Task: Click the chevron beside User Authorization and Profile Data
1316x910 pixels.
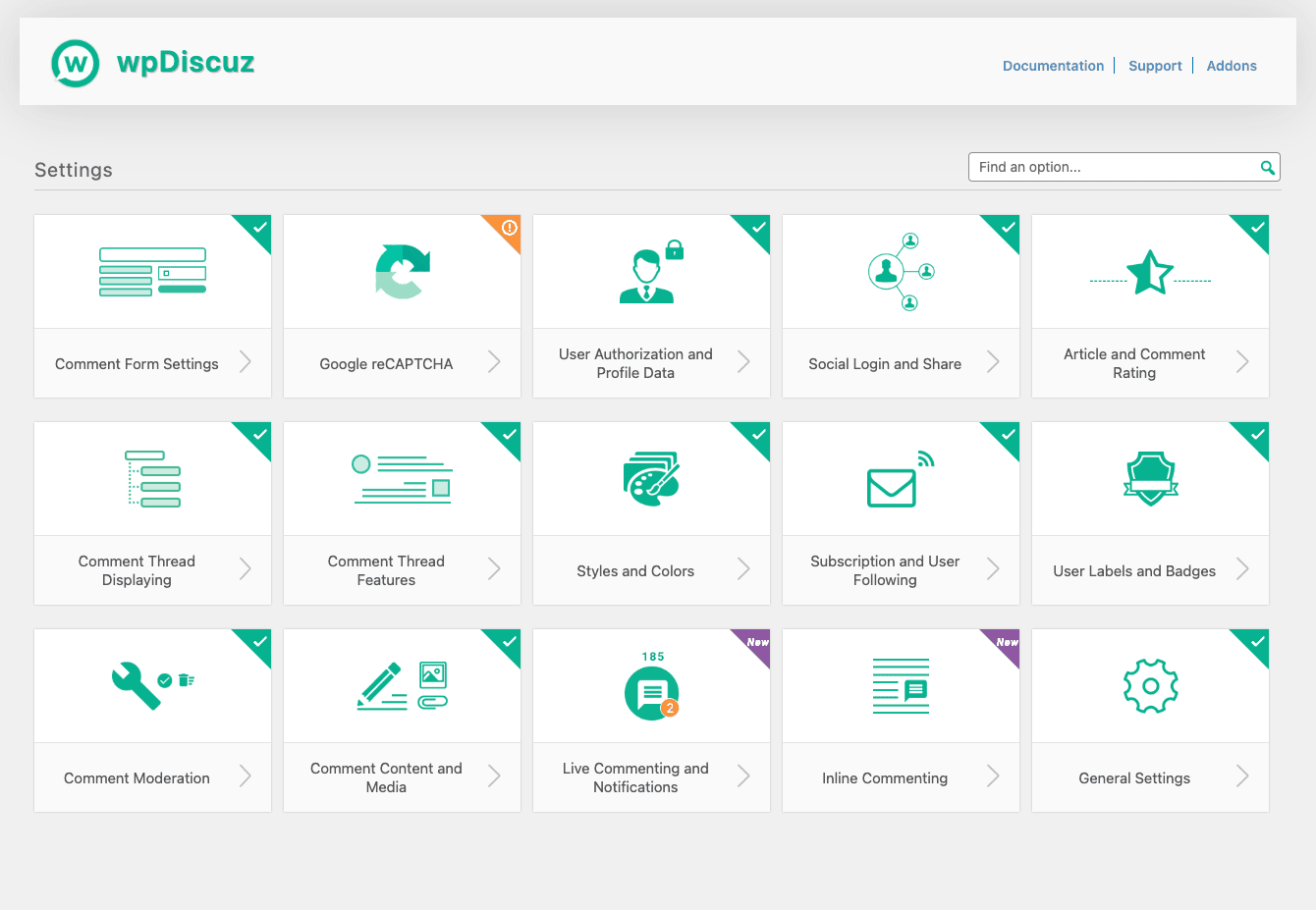Action: (x=744, y=362)
